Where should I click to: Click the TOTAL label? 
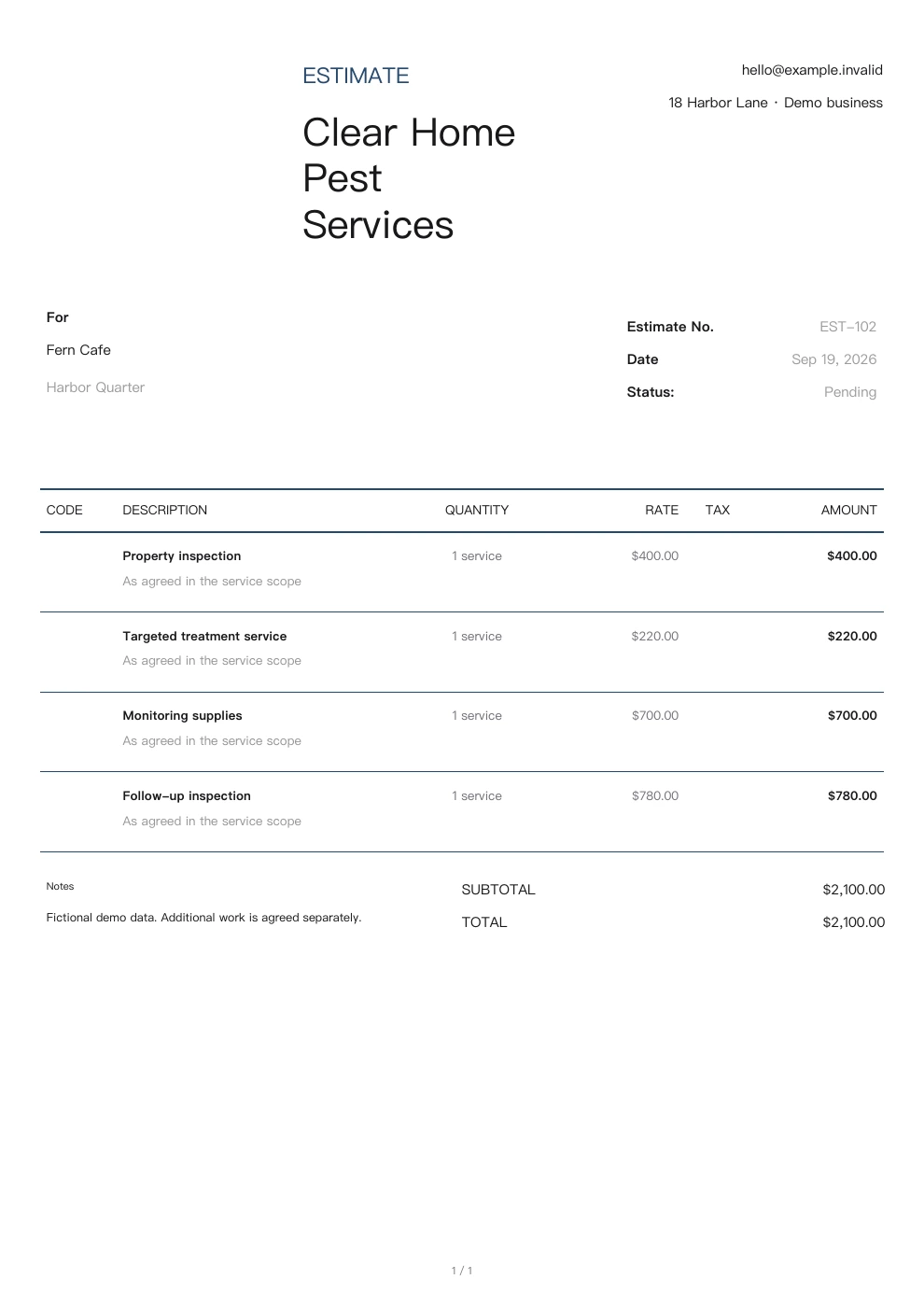[x=484, y=922]
